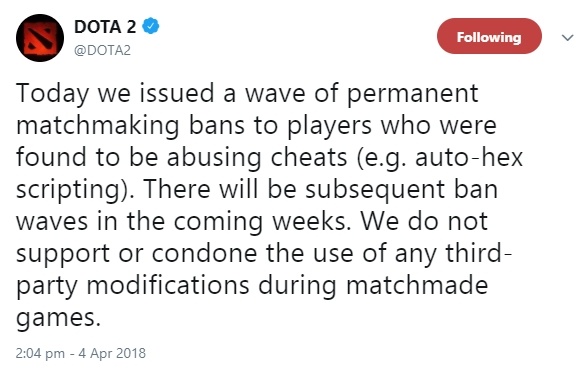Viewport: 584px width, 372px height.
Task: Open the DOTA 2 profile avatar
Action: pyautogui.click(x=40, y=38)
